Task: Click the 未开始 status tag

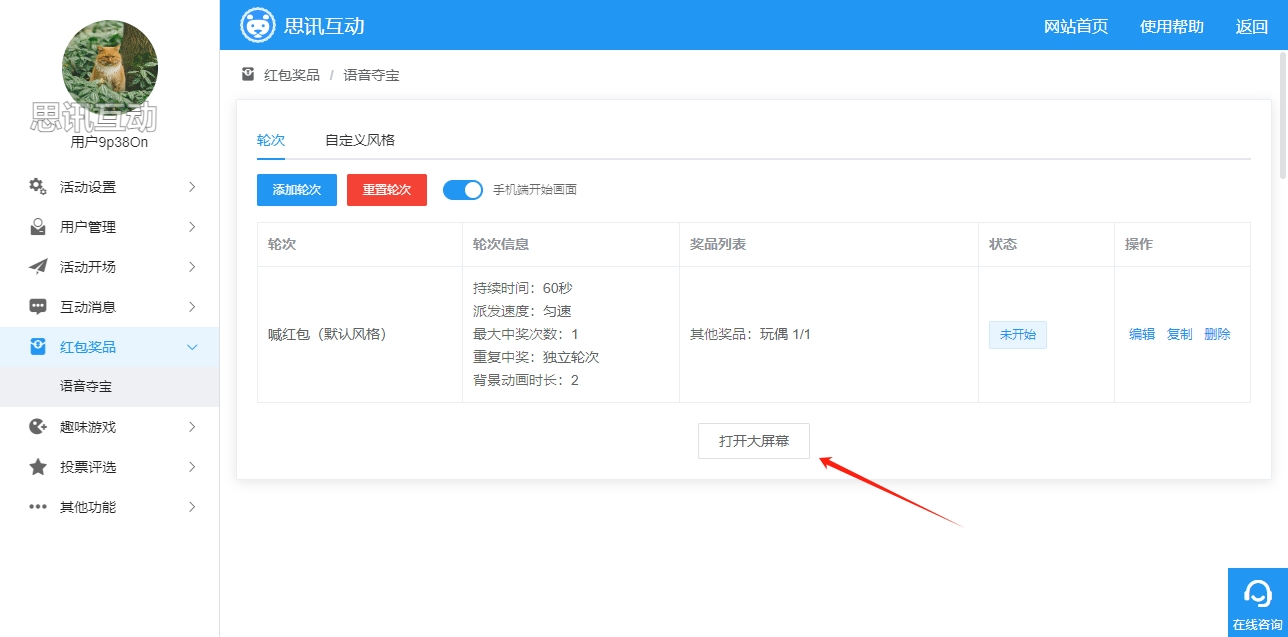Action: [x=1018, y=335]
